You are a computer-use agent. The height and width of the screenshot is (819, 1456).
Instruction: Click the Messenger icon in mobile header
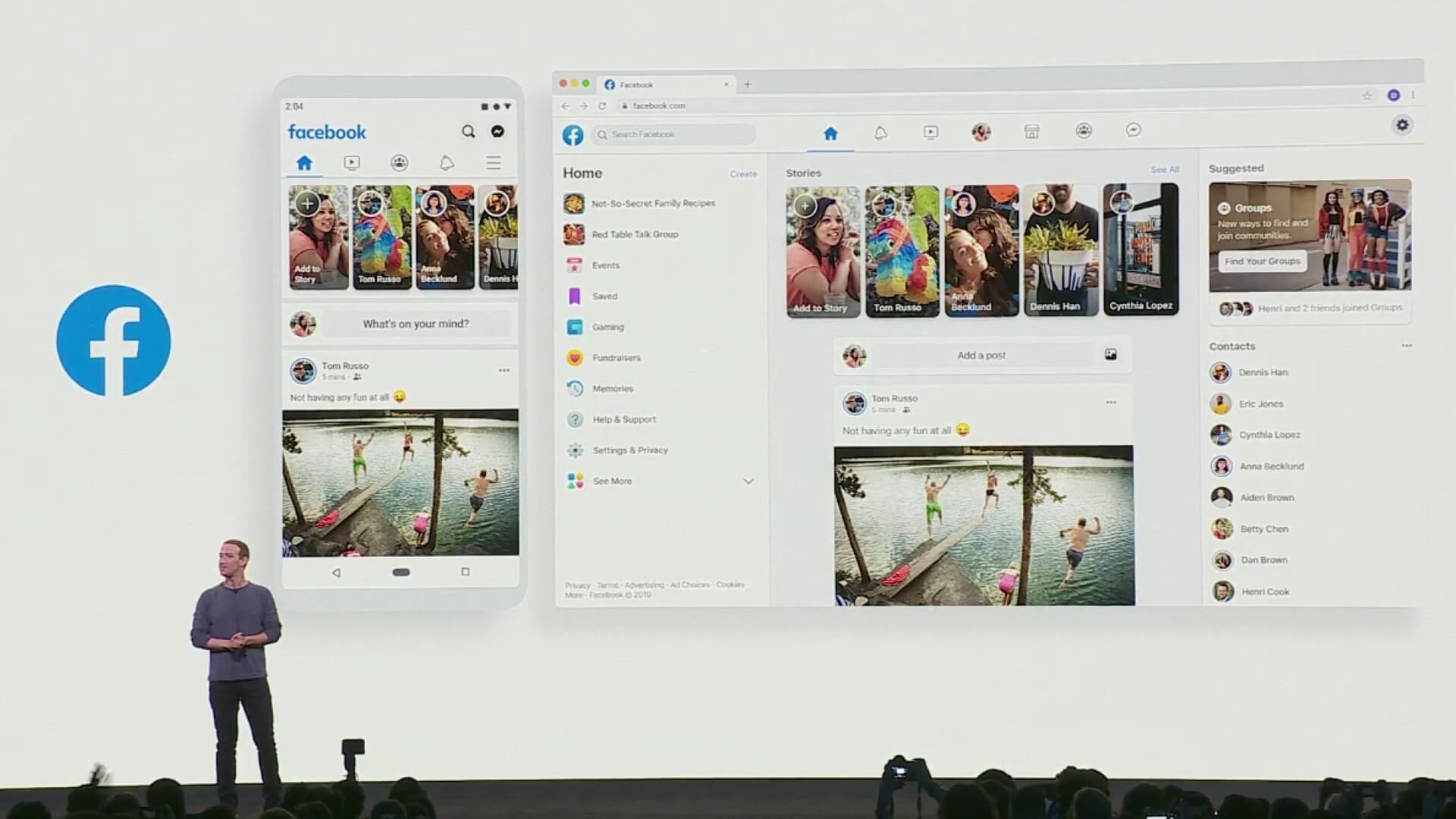pyautogui.click(x=498, y=131)
